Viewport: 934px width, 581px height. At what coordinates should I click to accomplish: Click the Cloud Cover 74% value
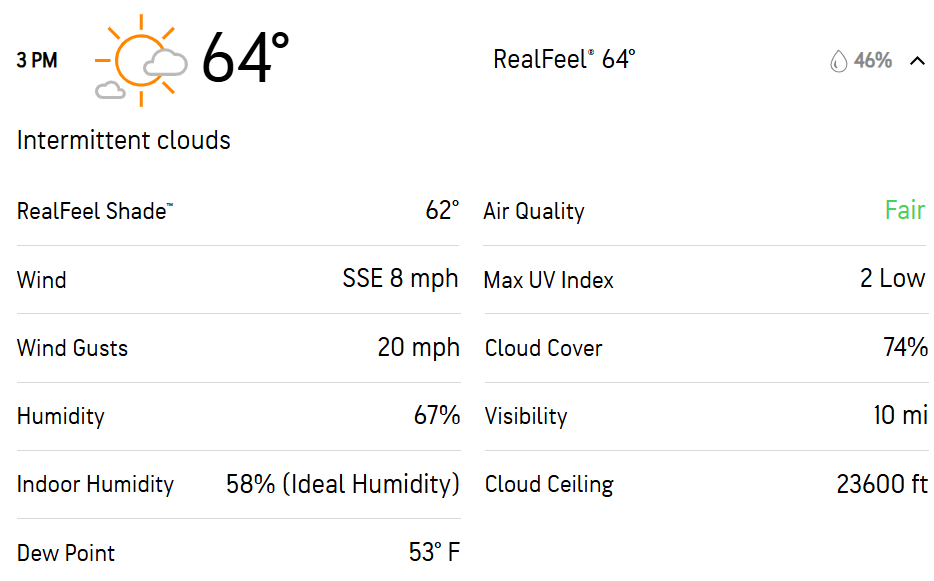tap(905, 347)
